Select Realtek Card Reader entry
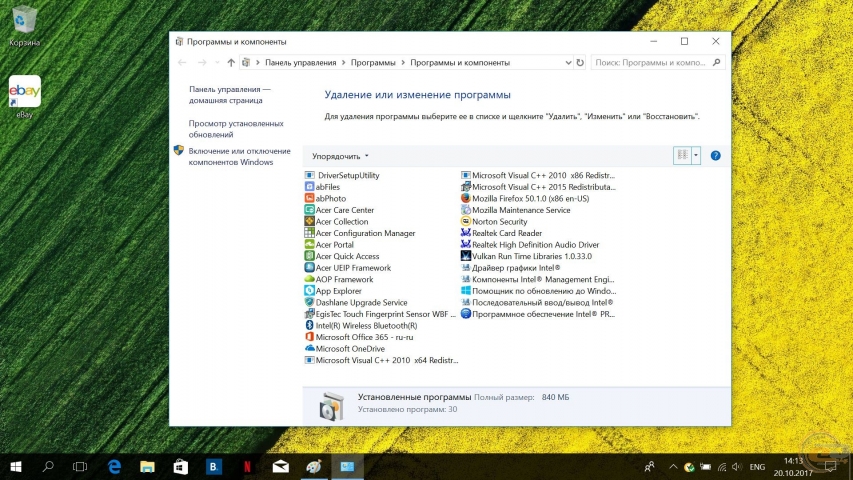 click(x=502, y=233)
